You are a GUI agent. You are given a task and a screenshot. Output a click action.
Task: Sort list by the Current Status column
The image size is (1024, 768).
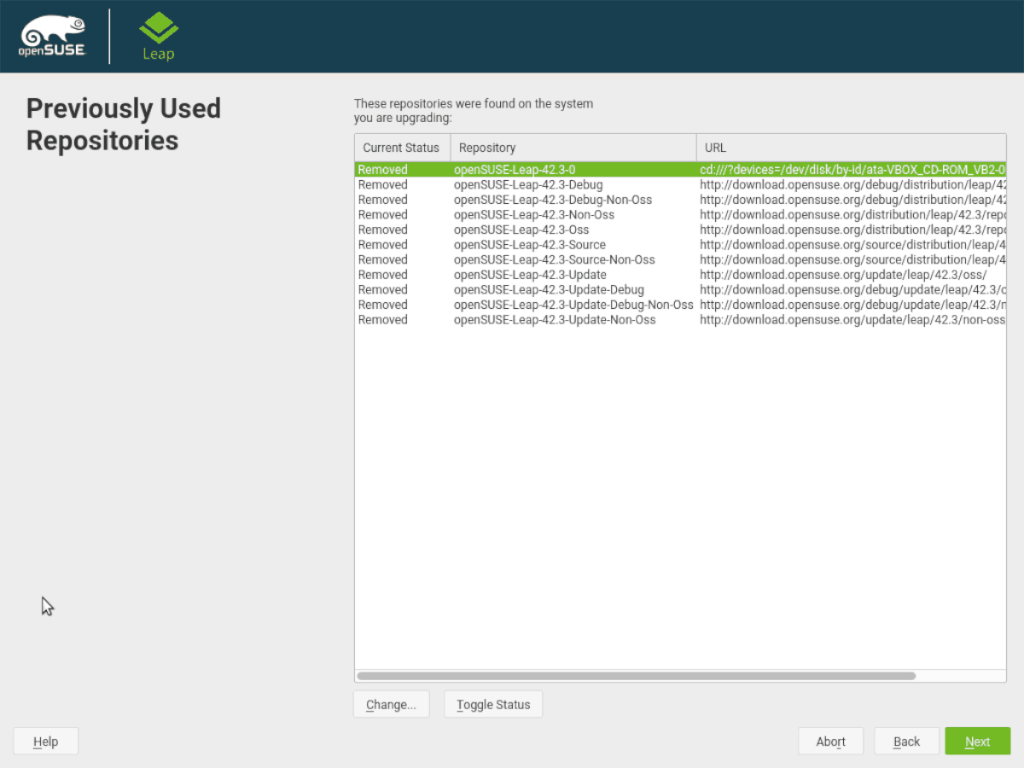(401, 147)
